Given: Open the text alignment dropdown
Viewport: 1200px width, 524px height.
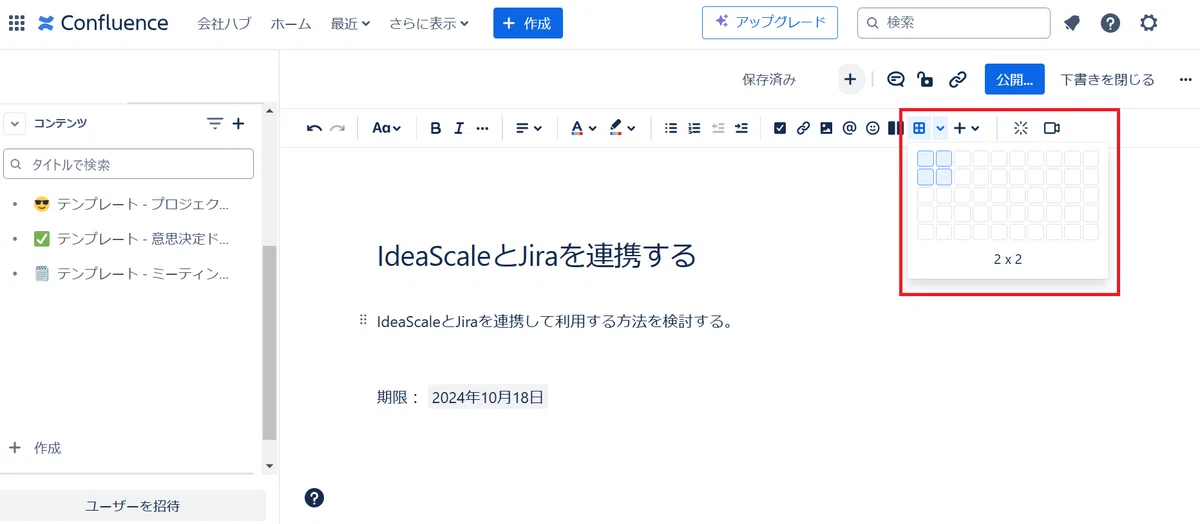Looking at the screenshot, I should pos(528,128).
